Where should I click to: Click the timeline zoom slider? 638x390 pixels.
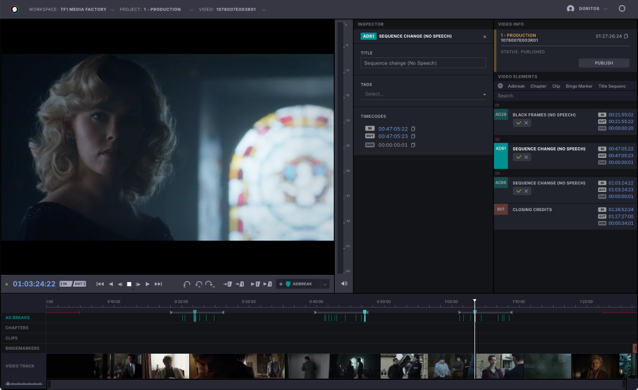[x=24, y=383]
